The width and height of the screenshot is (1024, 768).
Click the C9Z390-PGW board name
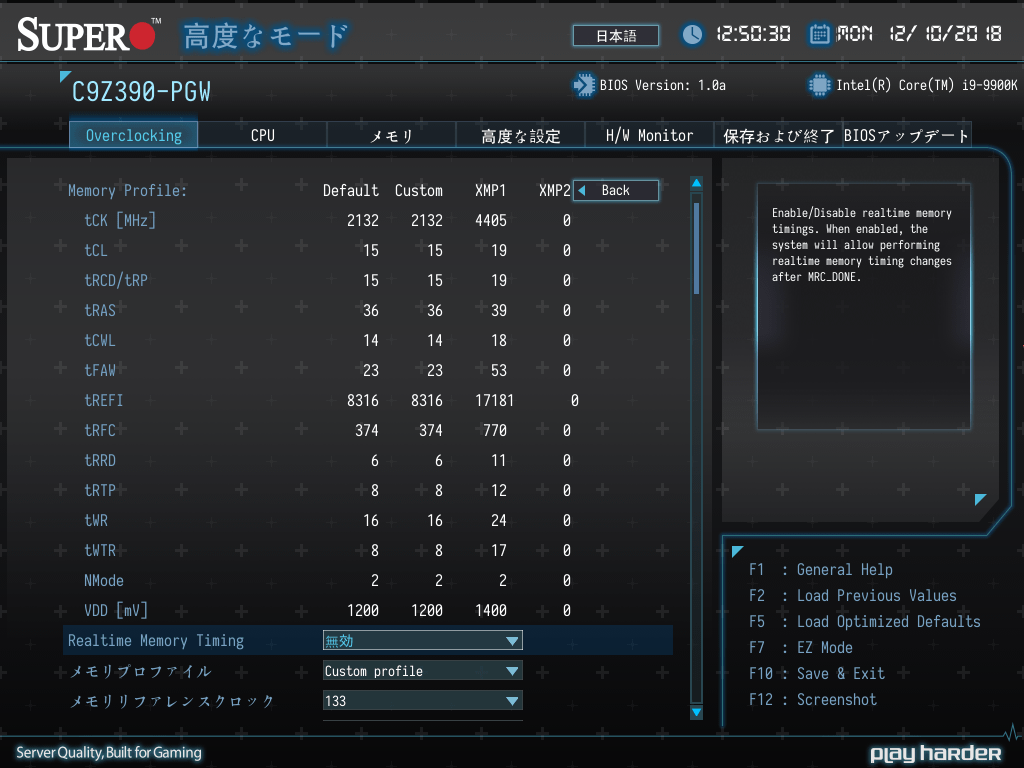point(141,92)
